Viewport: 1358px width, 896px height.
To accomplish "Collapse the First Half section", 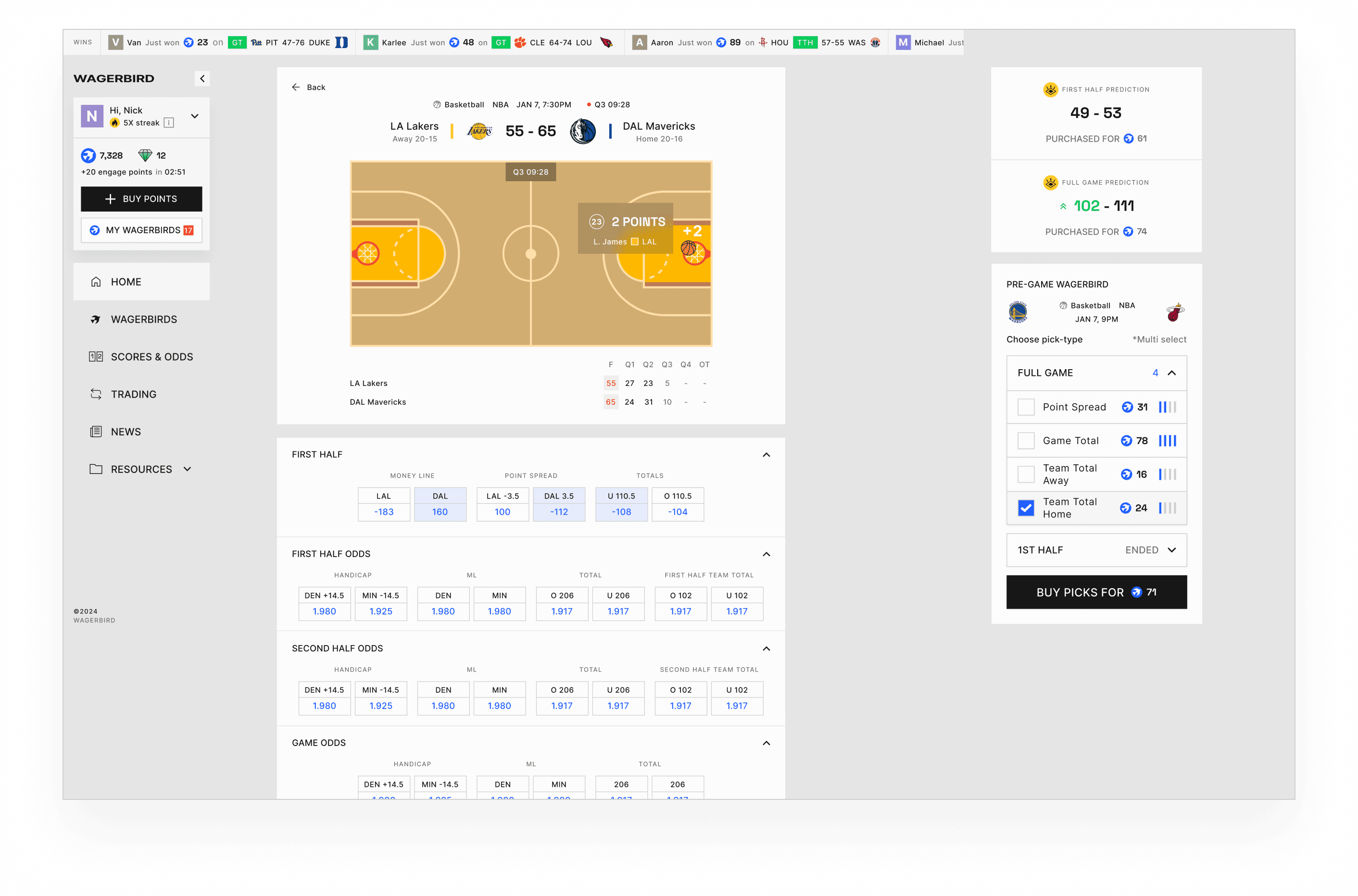I will click(766, 455).
